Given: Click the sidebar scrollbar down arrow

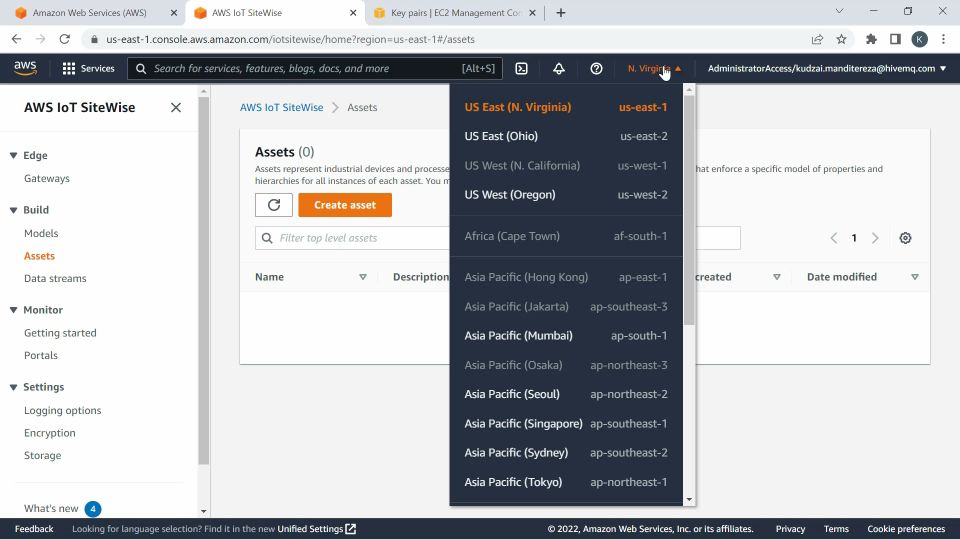Looking at the screenshot, I should coord(204,511).
